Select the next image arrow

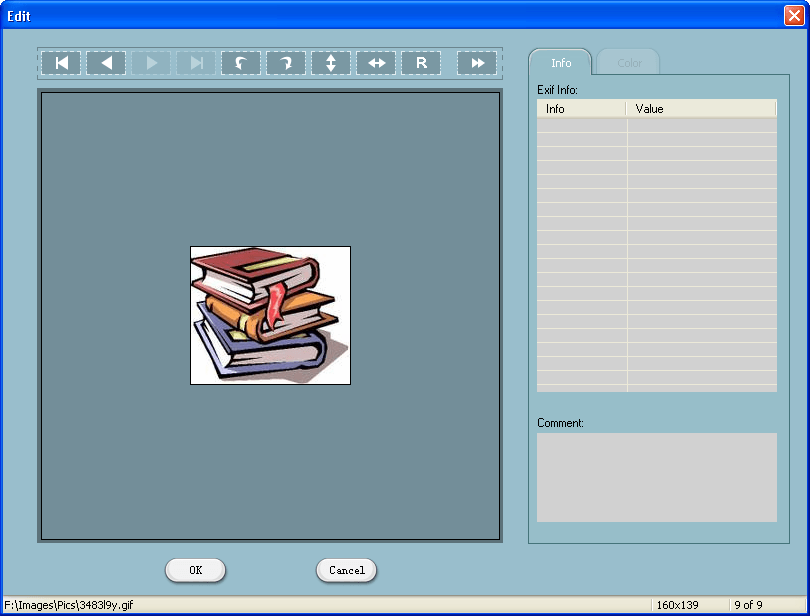(151, 62)
